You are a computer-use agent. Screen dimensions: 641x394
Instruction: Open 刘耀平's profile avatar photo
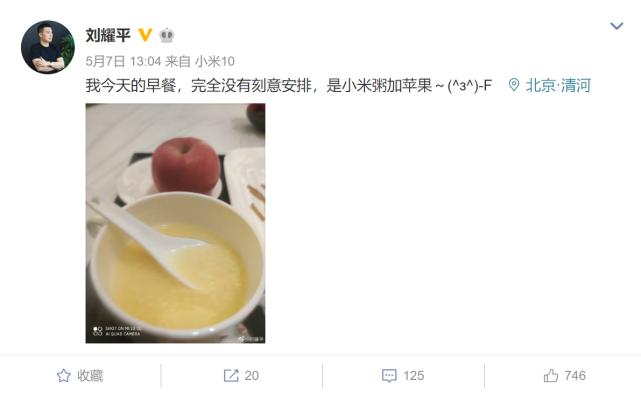48,47
